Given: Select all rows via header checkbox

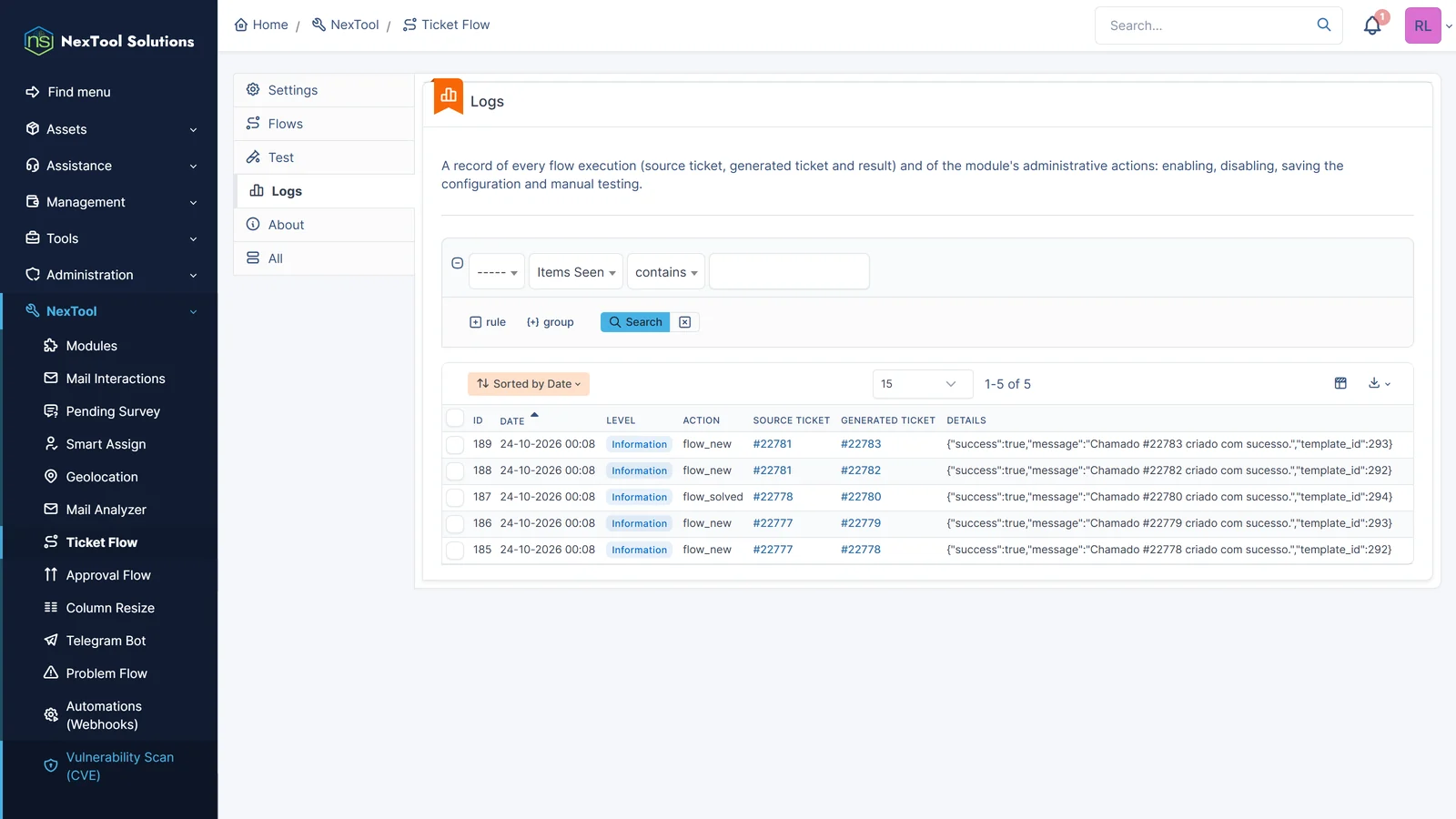Looking at the screenshot, I should point(455,419).
